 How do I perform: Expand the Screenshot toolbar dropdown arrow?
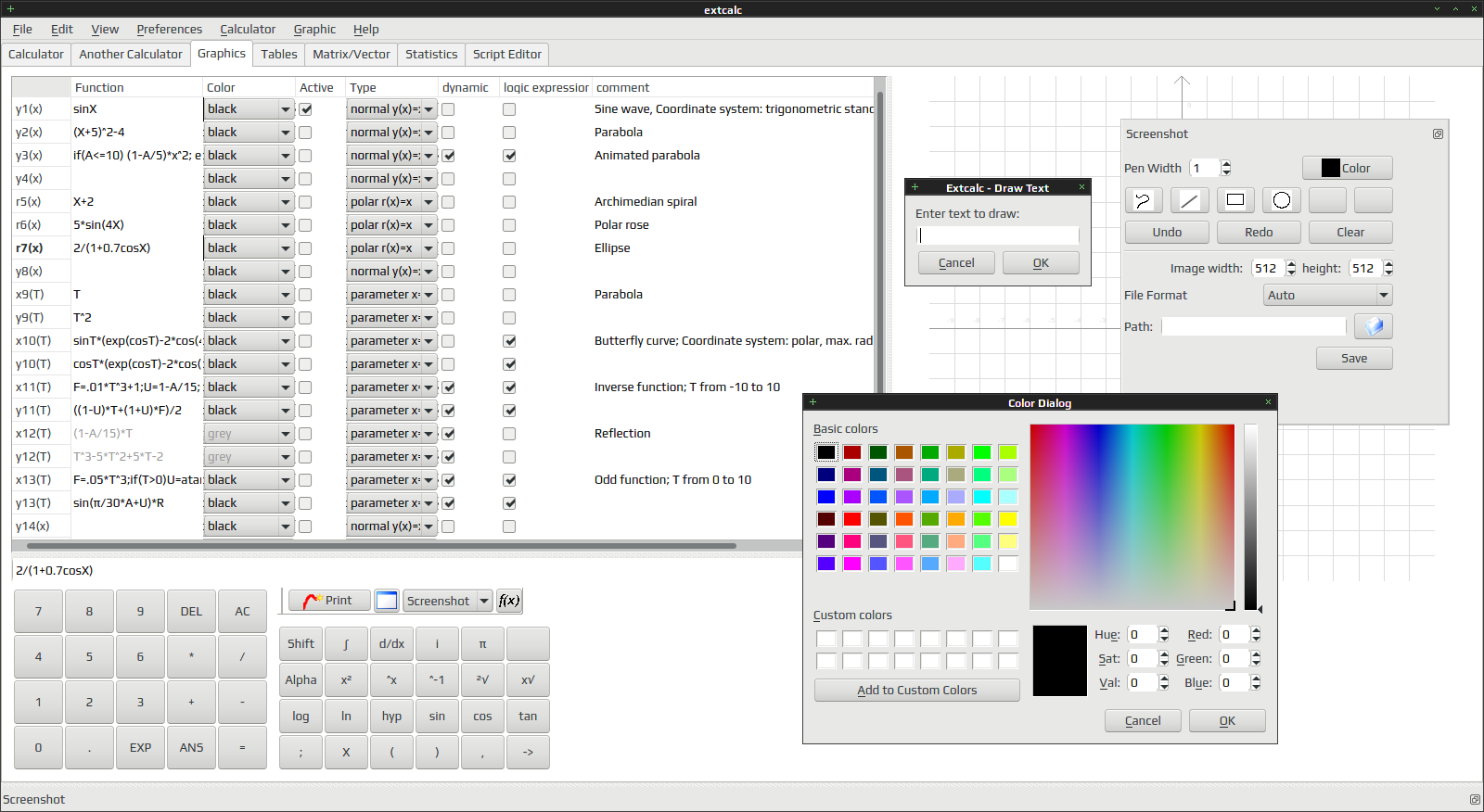point(484,601)
